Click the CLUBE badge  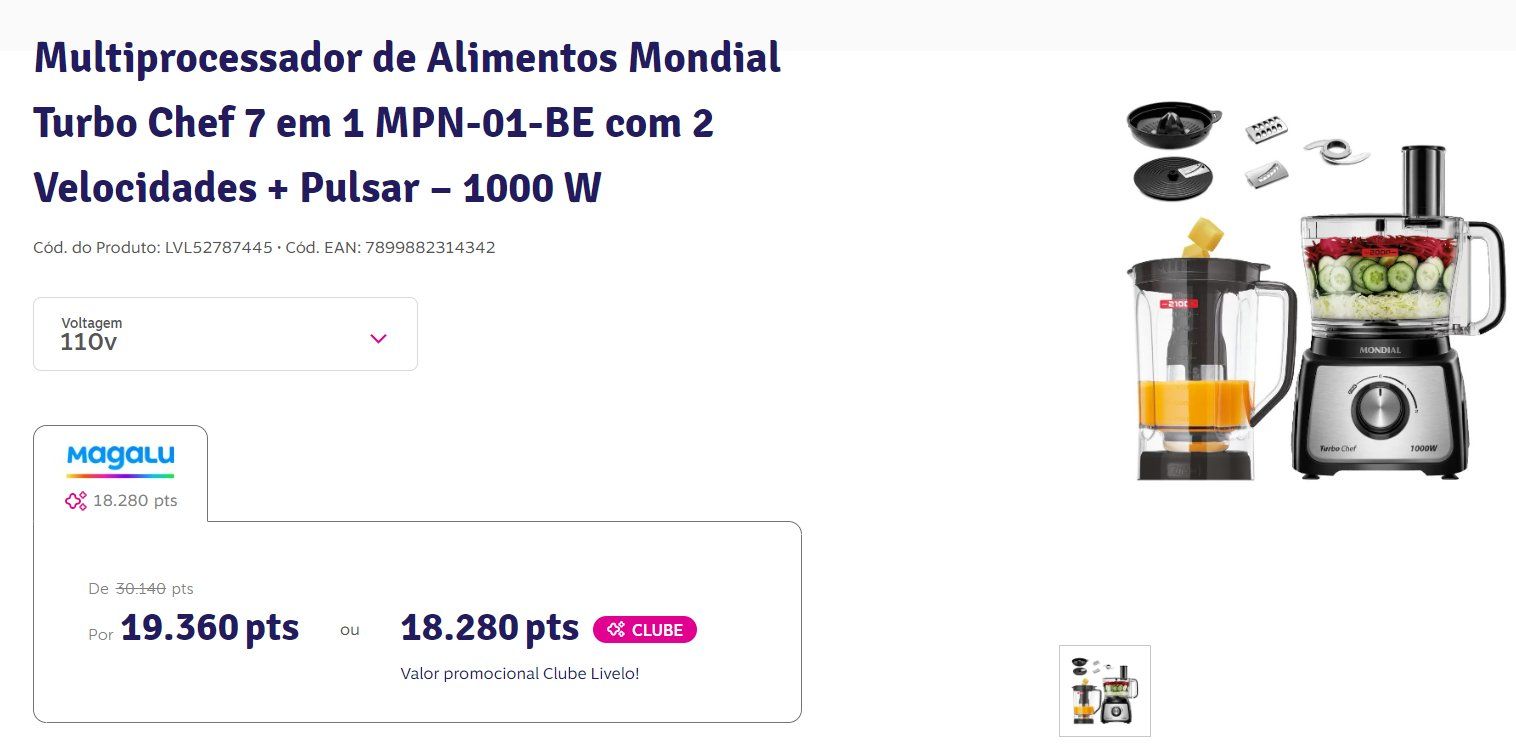pyautogui.click(x=645, y=630)
